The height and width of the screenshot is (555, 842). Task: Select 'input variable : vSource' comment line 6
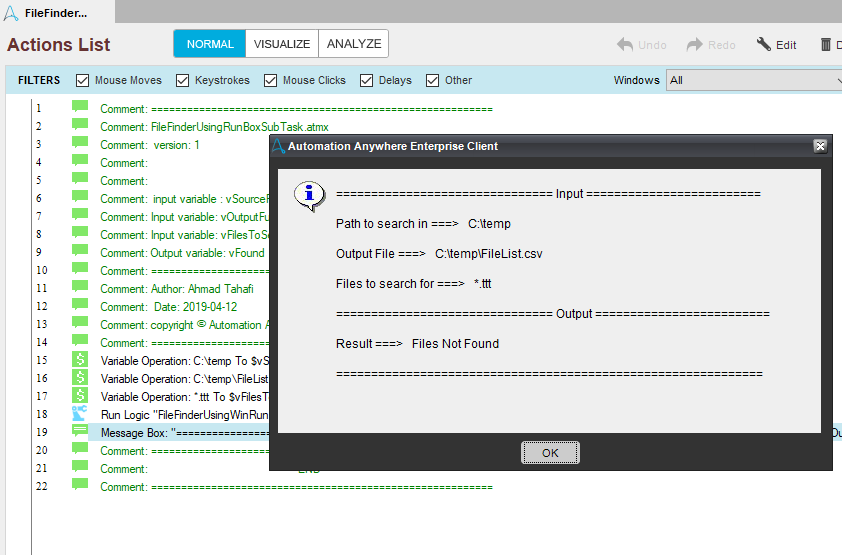click(x=183, y=199)
